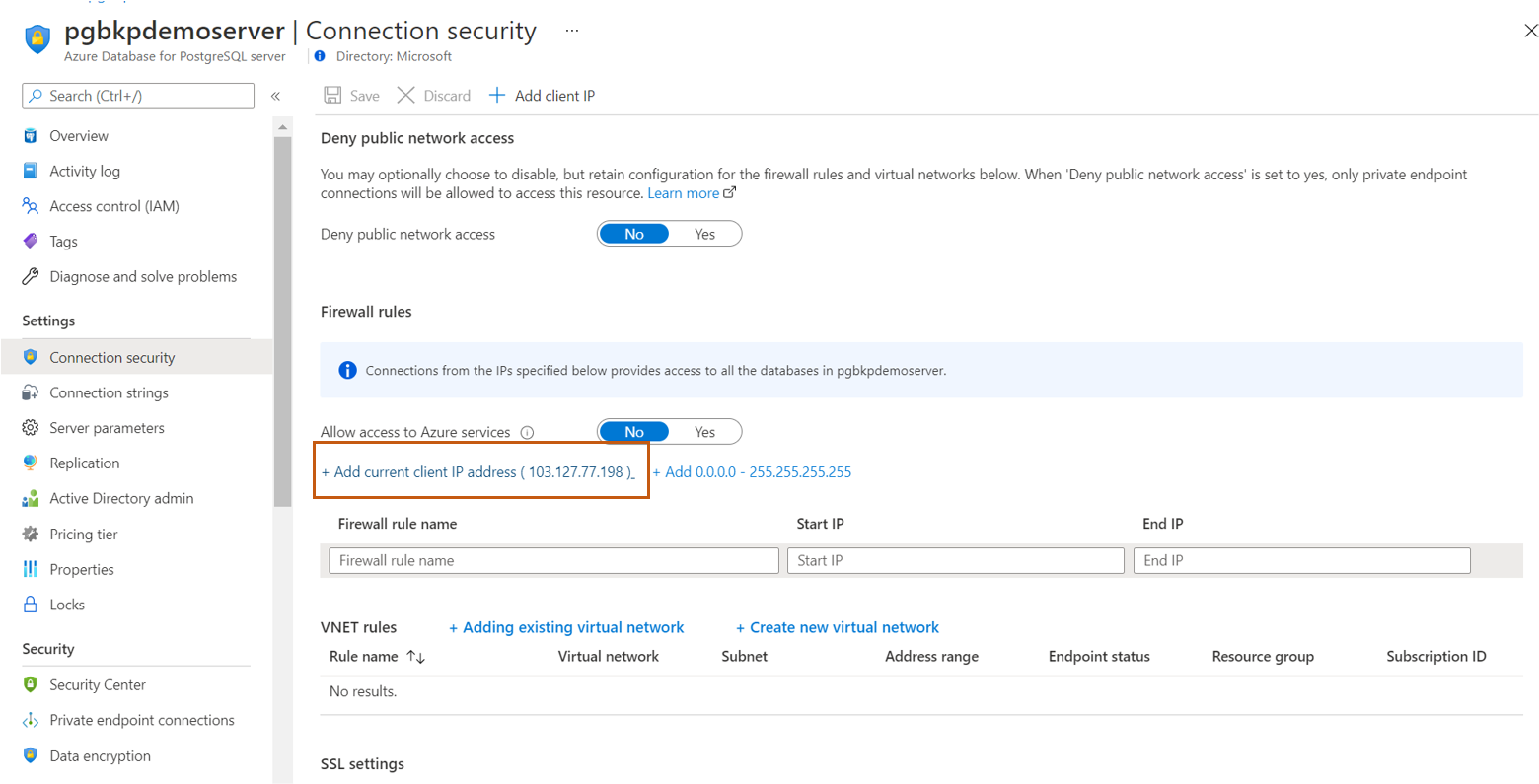
Task: Open Data encryption settings
Action: [x=101, y=755]
